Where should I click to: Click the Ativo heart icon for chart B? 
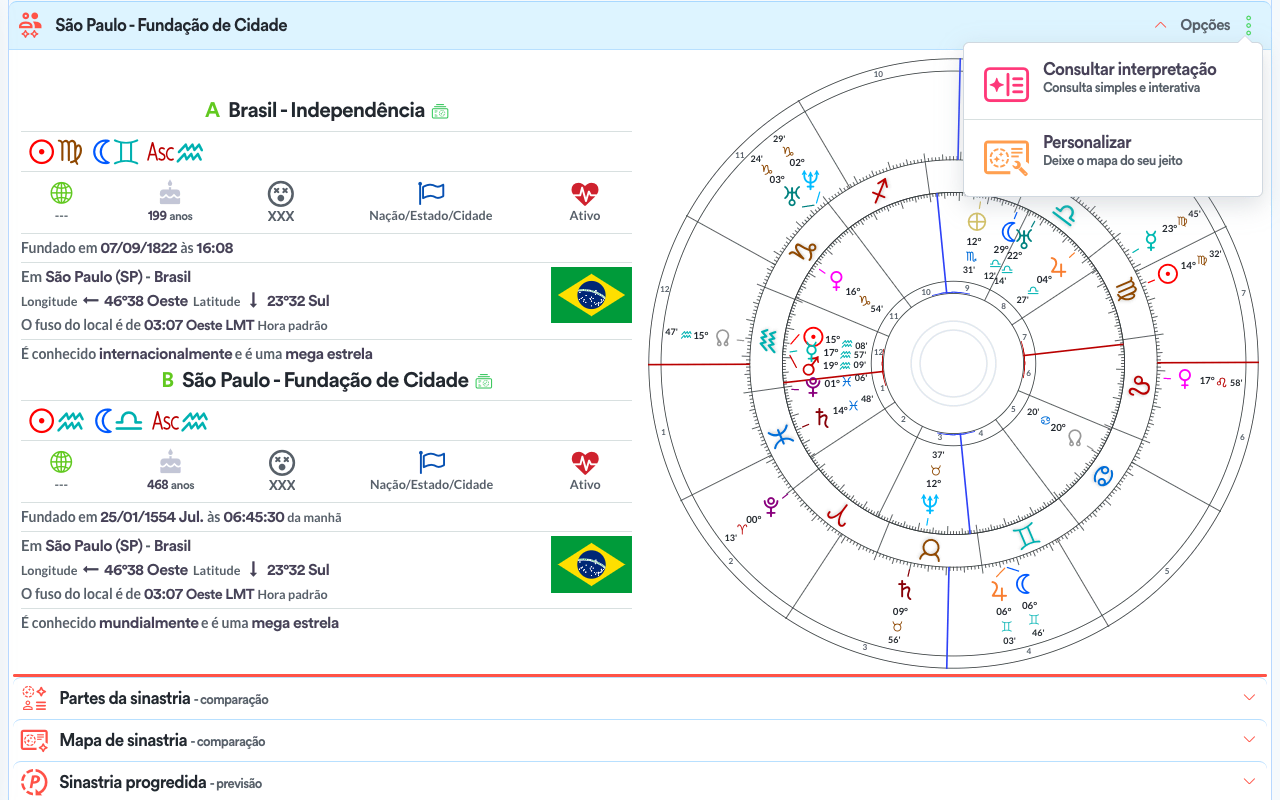[585, 462]
